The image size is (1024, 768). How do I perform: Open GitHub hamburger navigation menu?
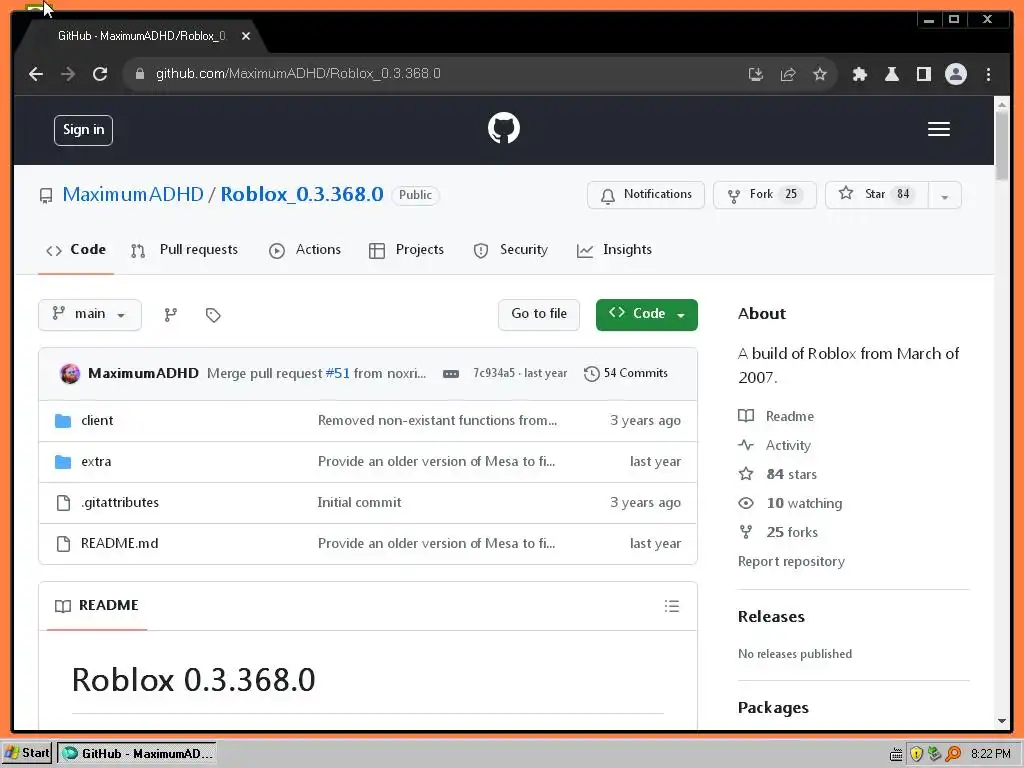[938, 129]
